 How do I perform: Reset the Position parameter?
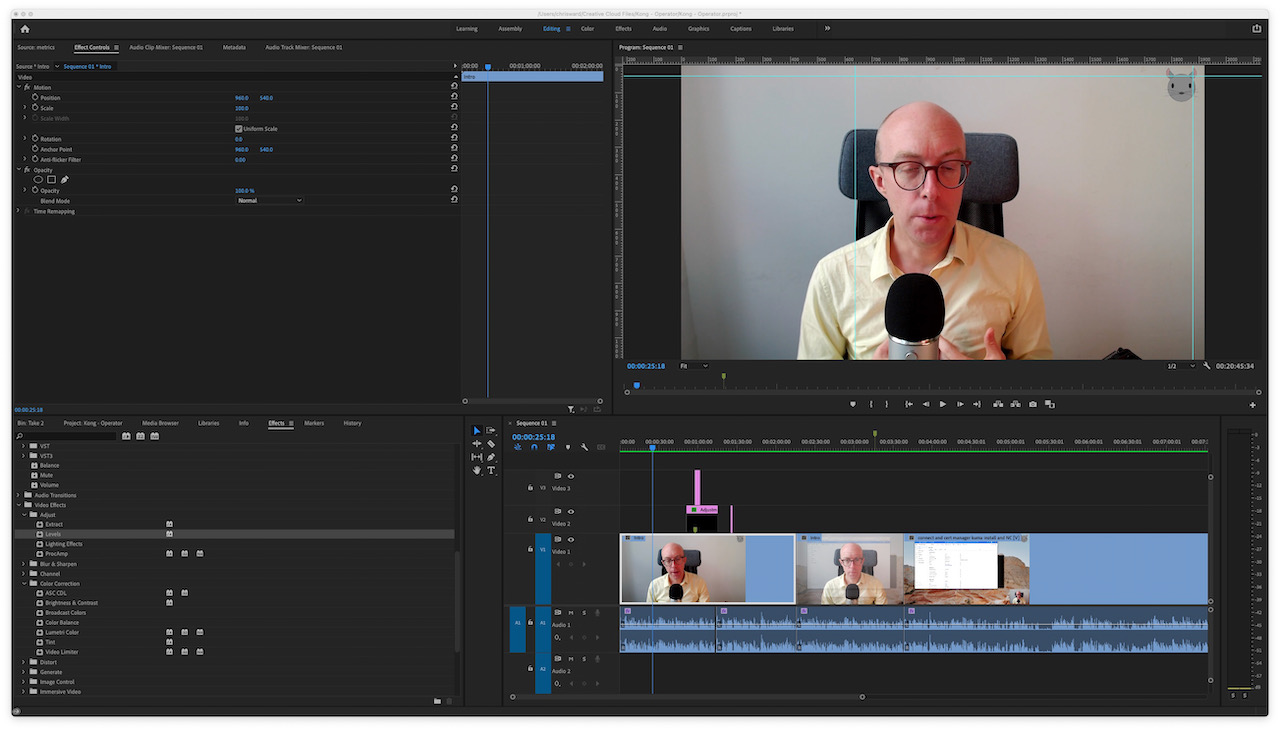click(x=454, y=98)
